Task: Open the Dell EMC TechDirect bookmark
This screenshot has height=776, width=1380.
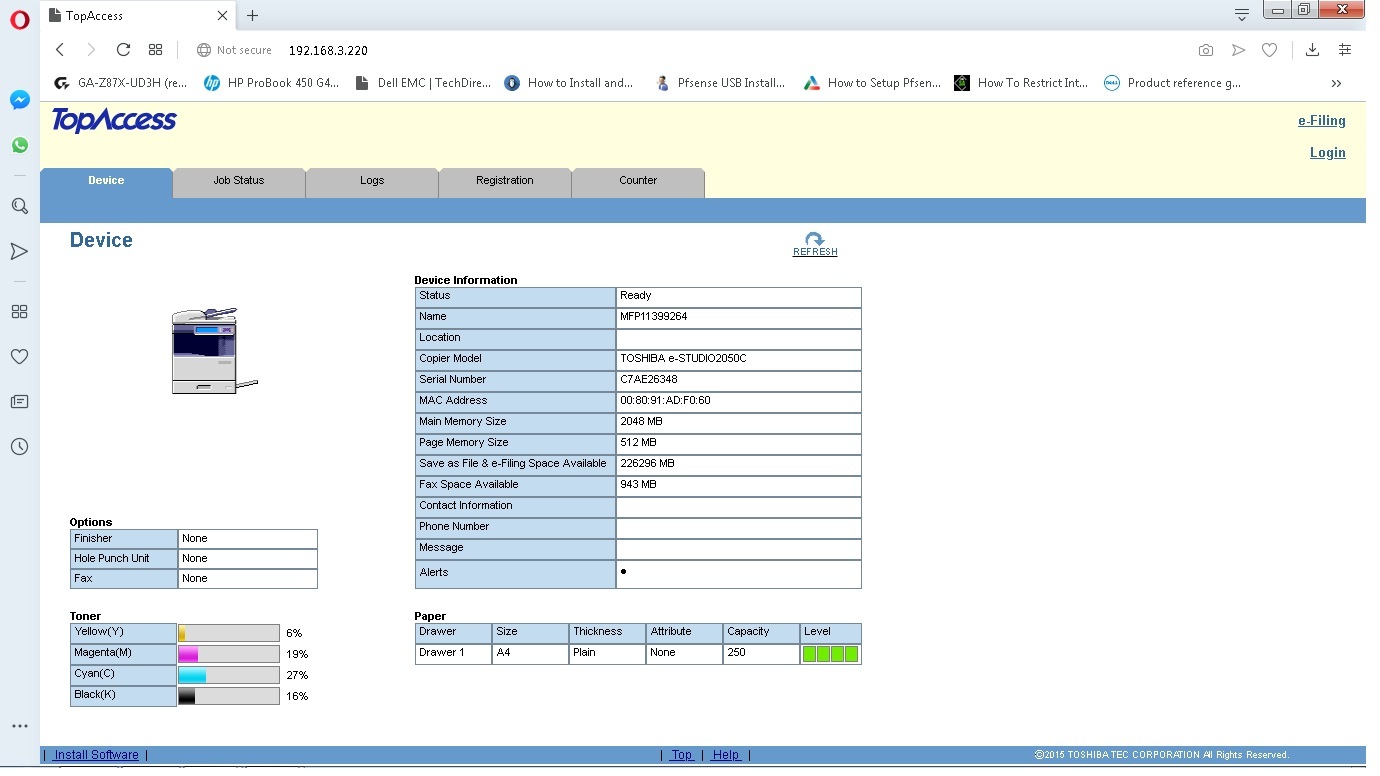Action: click(423, 83)
